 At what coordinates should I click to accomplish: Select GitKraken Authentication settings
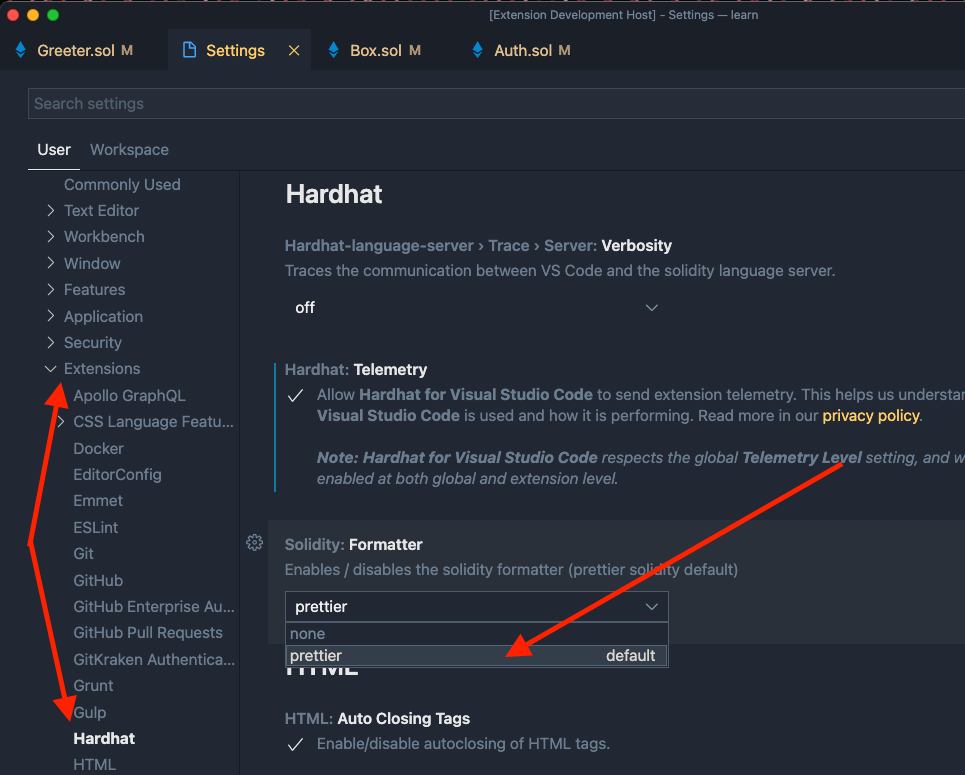154,659
